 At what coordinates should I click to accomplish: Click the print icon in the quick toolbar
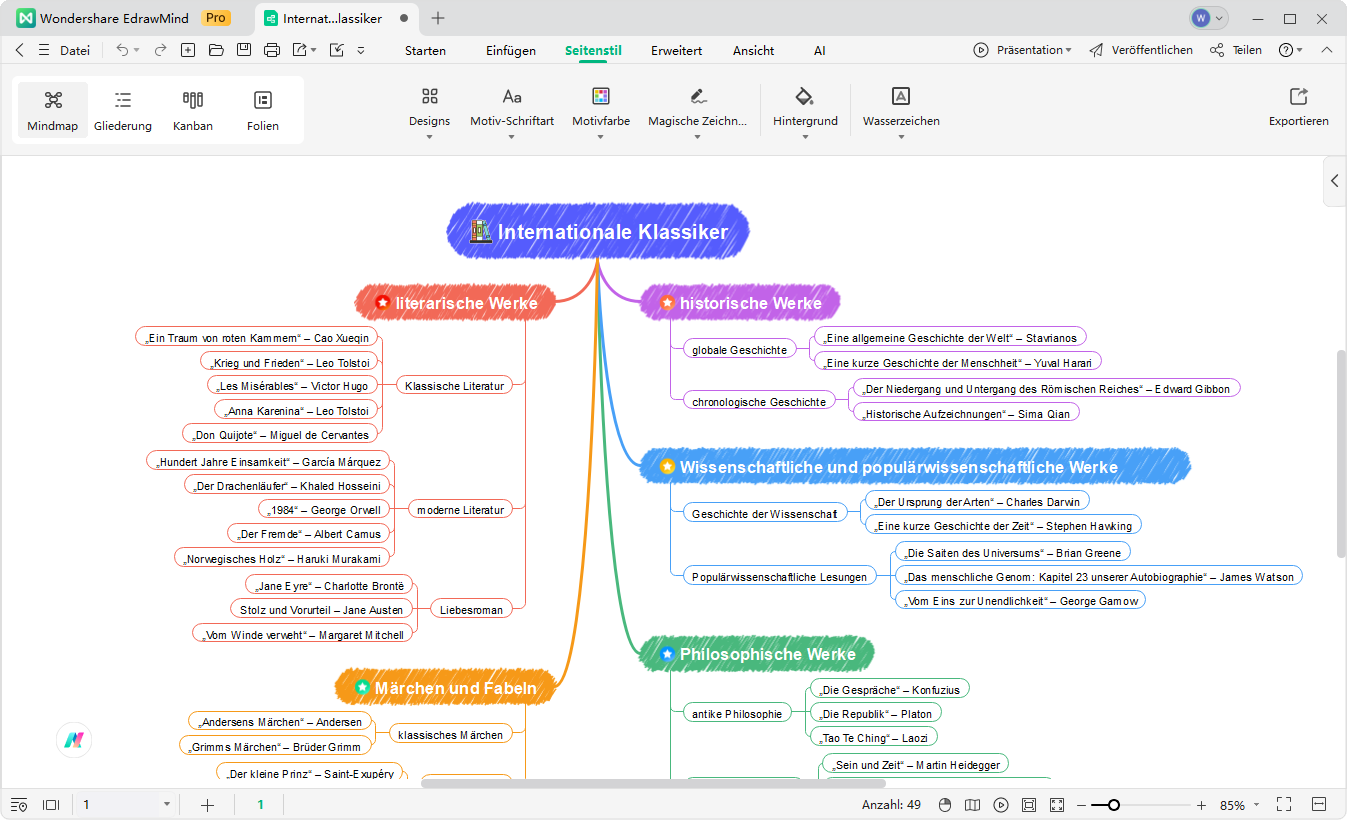point(271,50)
